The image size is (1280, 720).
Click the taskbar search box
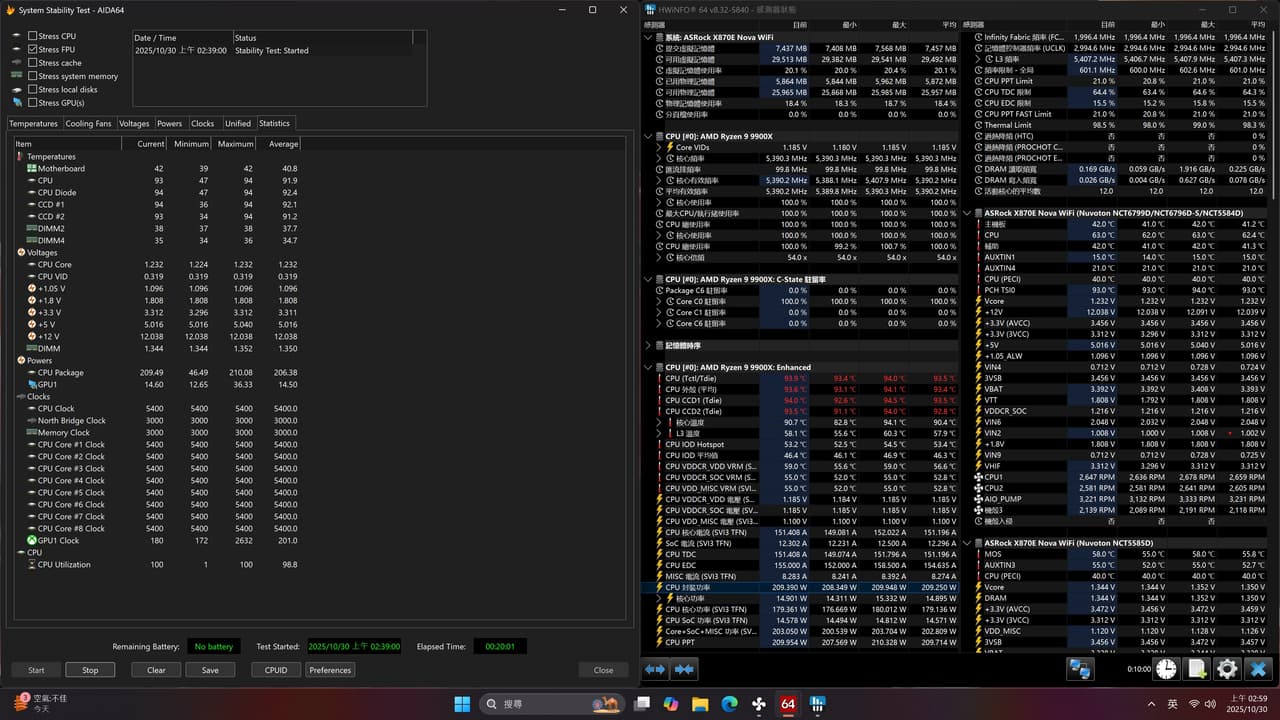pos(551,704)
